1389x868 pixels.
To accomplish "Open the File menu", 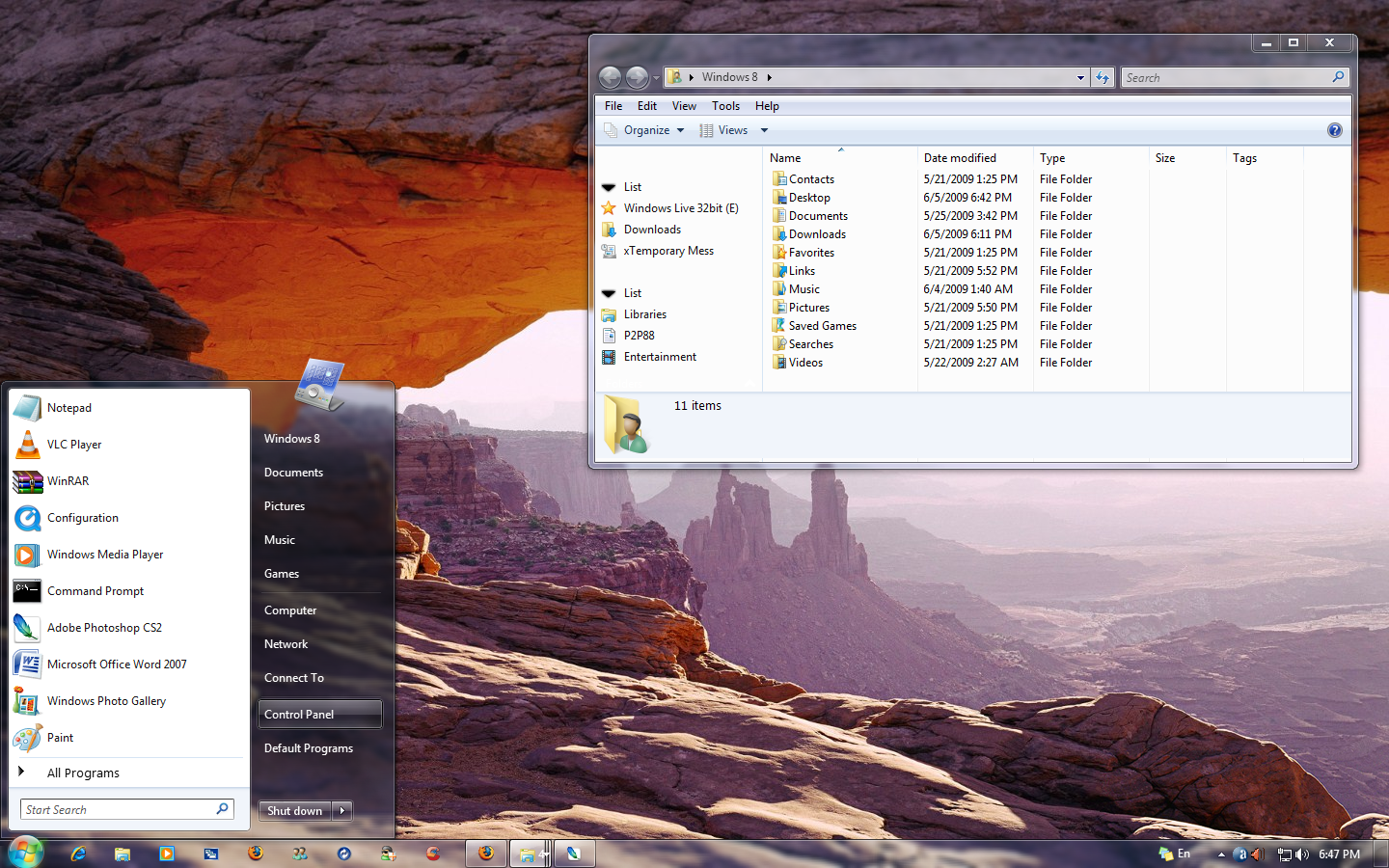I will pyautogui.click(x=613, y=106).
